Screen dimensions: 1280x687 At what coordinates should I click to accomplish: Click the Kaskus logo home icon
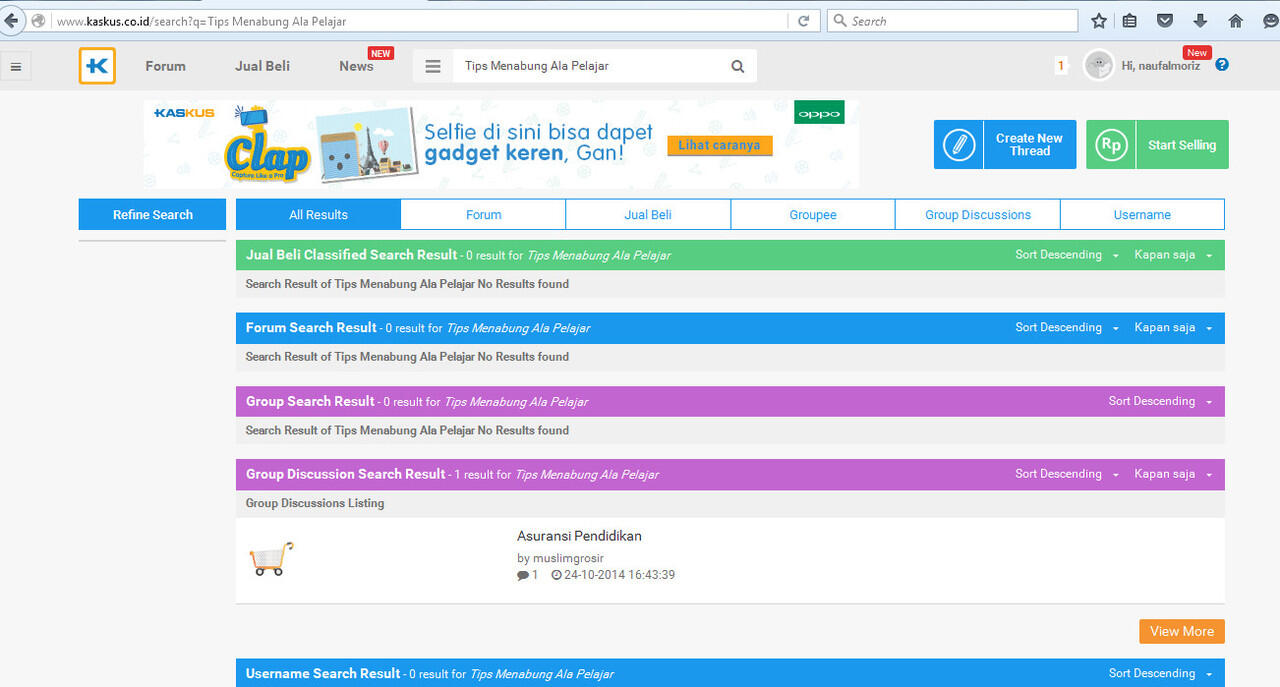coord(97,66)
